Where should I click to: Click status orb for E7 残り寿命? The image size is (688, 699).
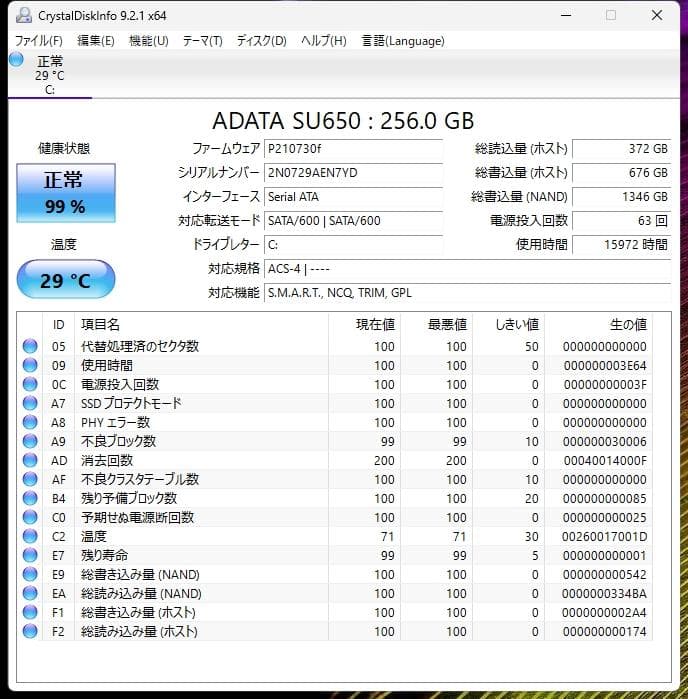pos(30,555)
